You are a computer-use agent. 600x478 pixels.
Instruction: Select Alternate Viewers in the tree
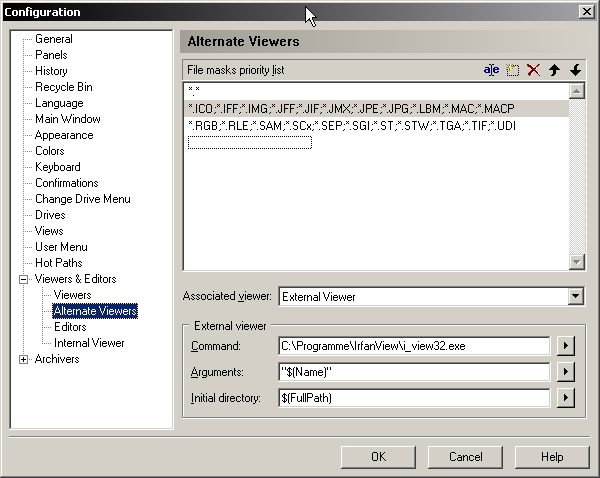coord(95,311)
